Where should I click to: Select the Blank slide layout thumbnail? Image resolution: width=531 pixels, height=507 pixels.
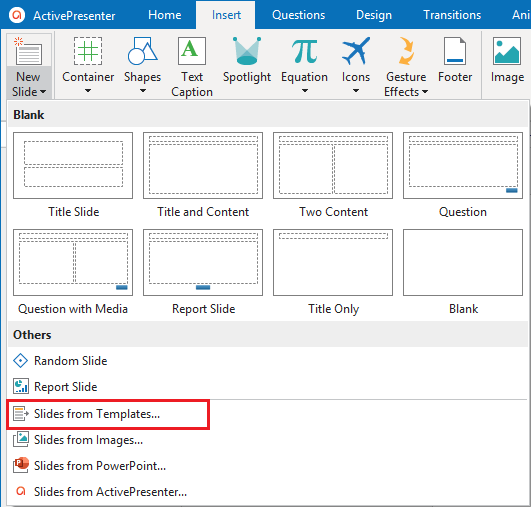click(x=463, y=262)
